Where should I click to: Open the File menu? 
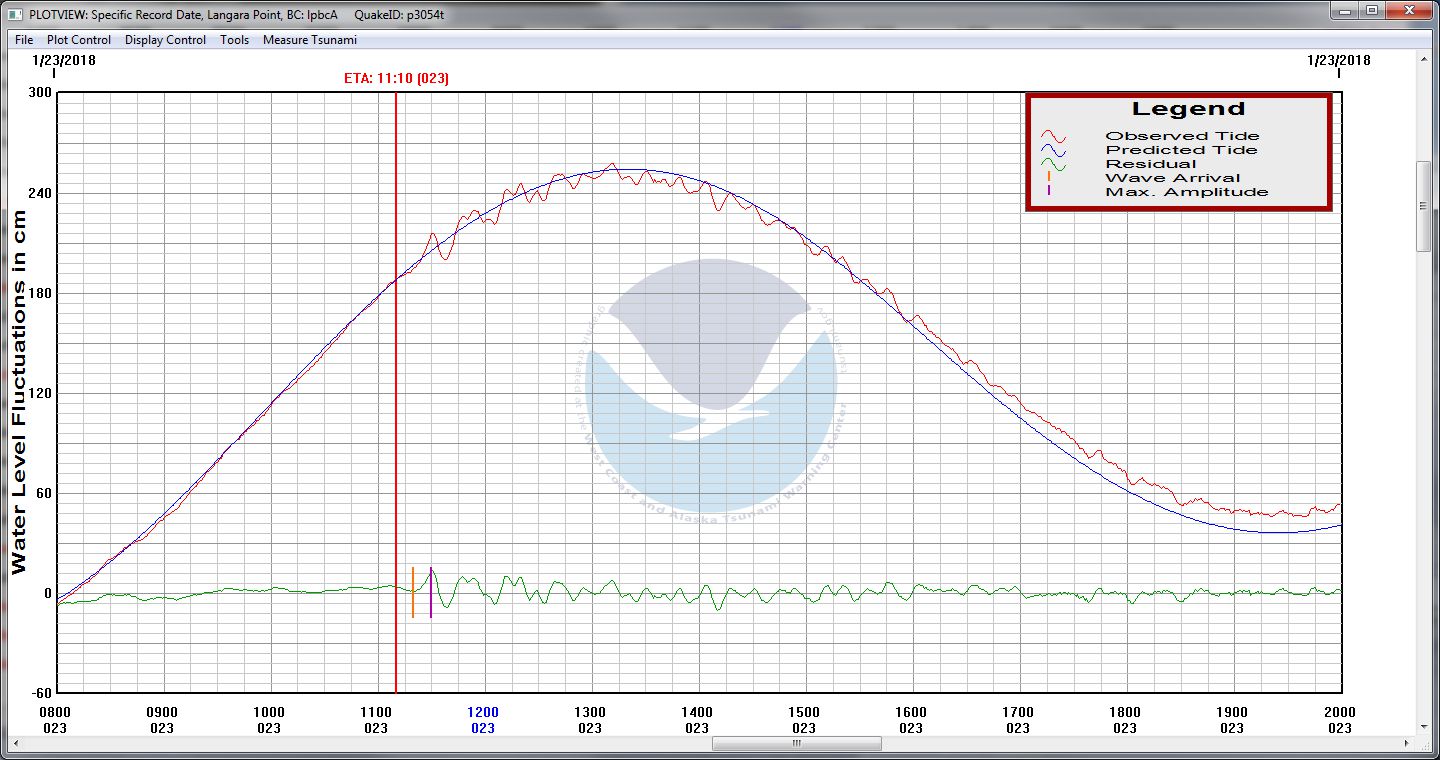pyautogui.click(x=24, y=40)
